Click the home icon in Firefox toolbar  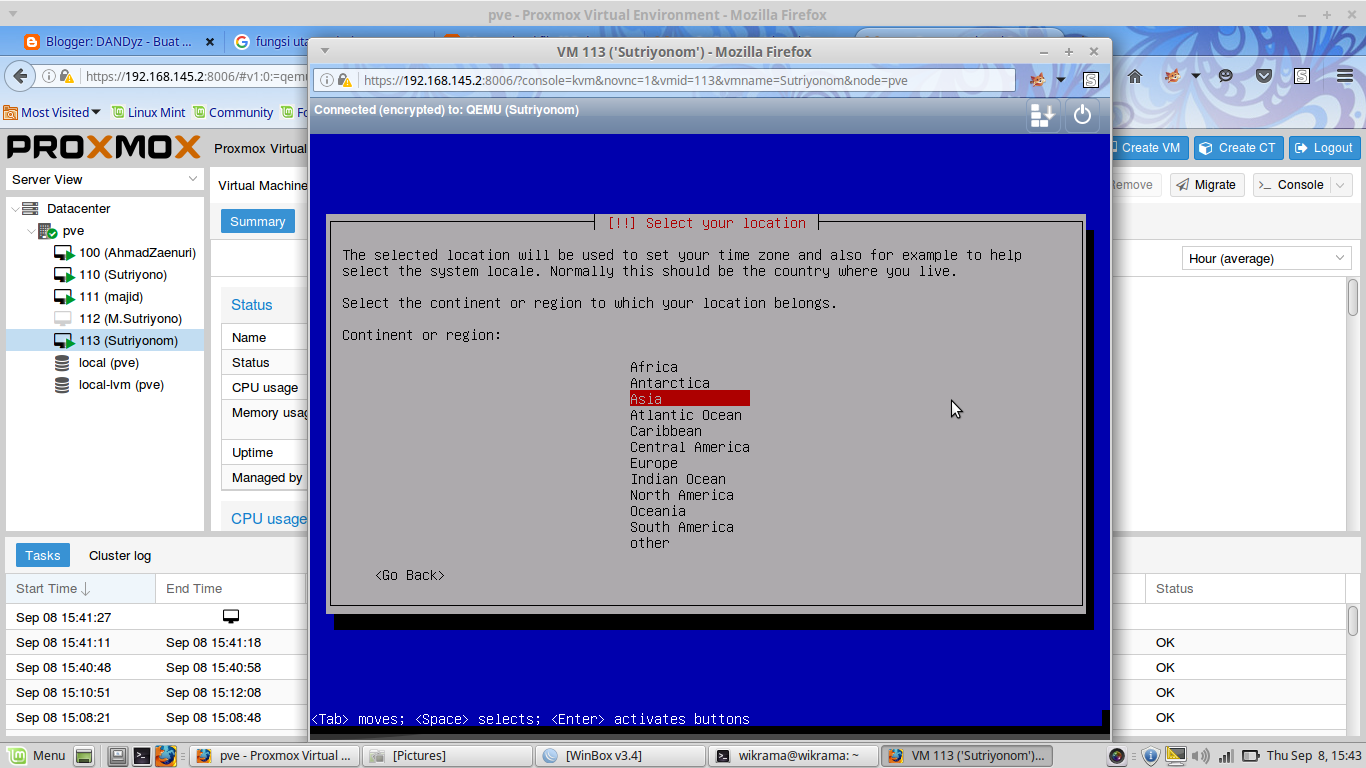click(x=1135, y=76)
